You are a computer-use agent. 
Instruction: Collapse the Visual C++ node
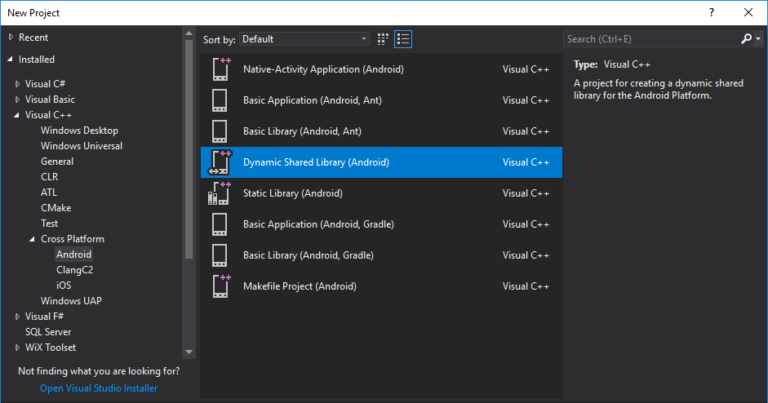tap(17, 115)
